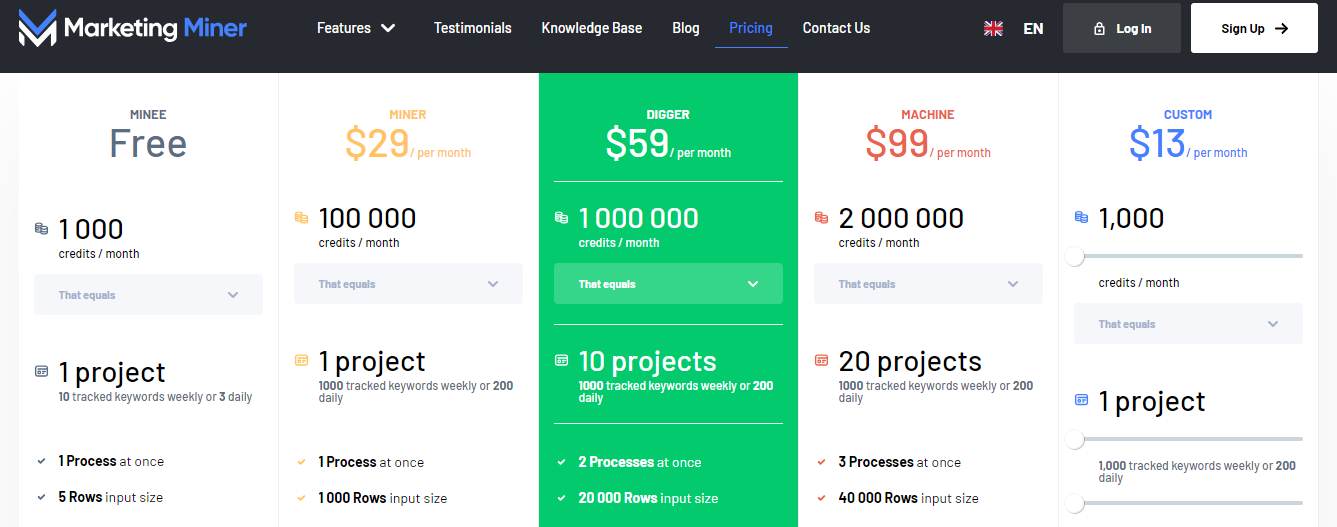Click the $99 per month Machine price
1337x527 pixels.
(x=928, y=145)
